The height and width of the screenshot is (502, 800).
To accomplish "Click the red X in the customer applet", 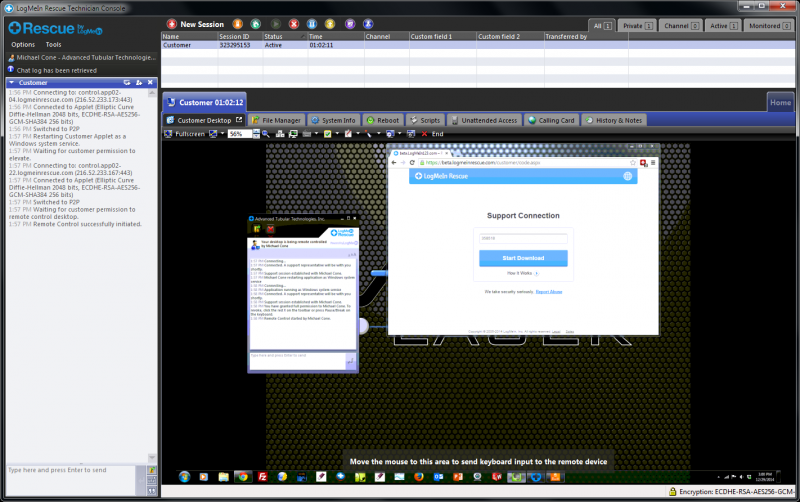I will [270, 229].
